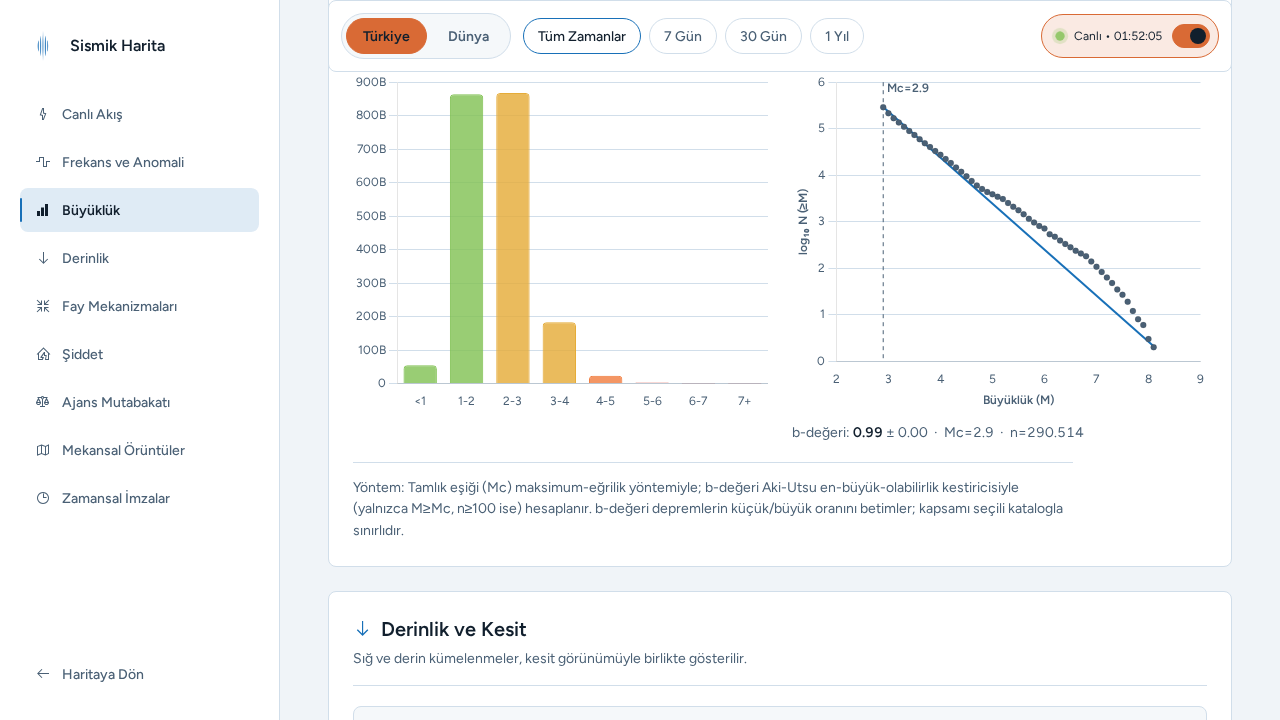Go to Frekans ve Anomali section
The width and height of the screenshot is (1280, 720).
coord(140,162)
